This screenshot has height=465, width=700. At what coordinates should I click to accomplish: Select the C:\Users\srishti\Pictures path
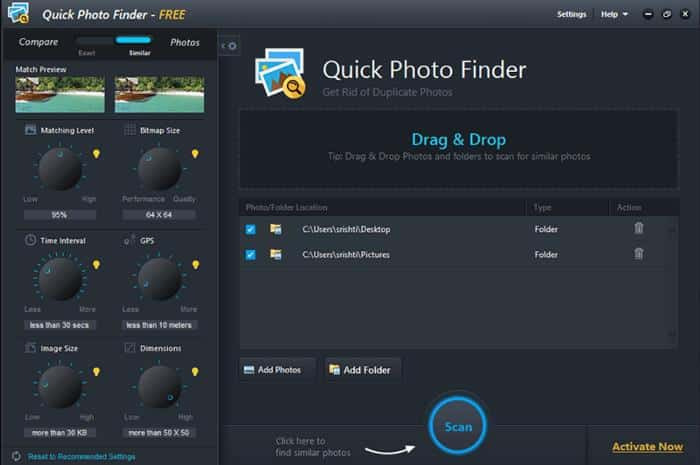(x=346, y=255)
